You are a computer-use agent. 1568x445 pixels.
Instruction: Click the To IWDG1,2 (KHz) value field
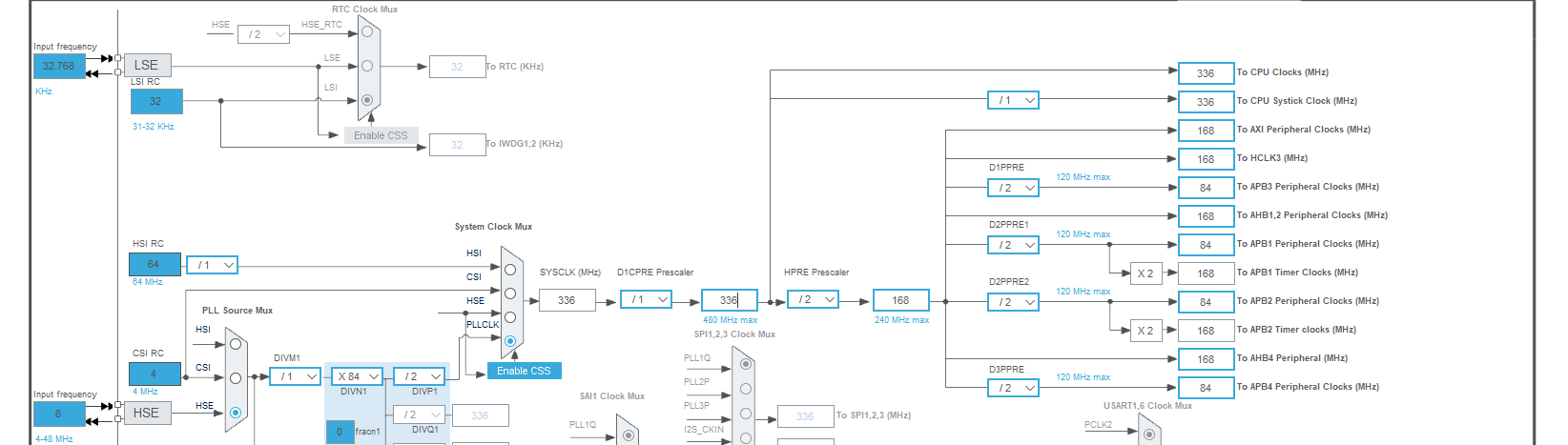pyautogui.click(x=457, y=145)
